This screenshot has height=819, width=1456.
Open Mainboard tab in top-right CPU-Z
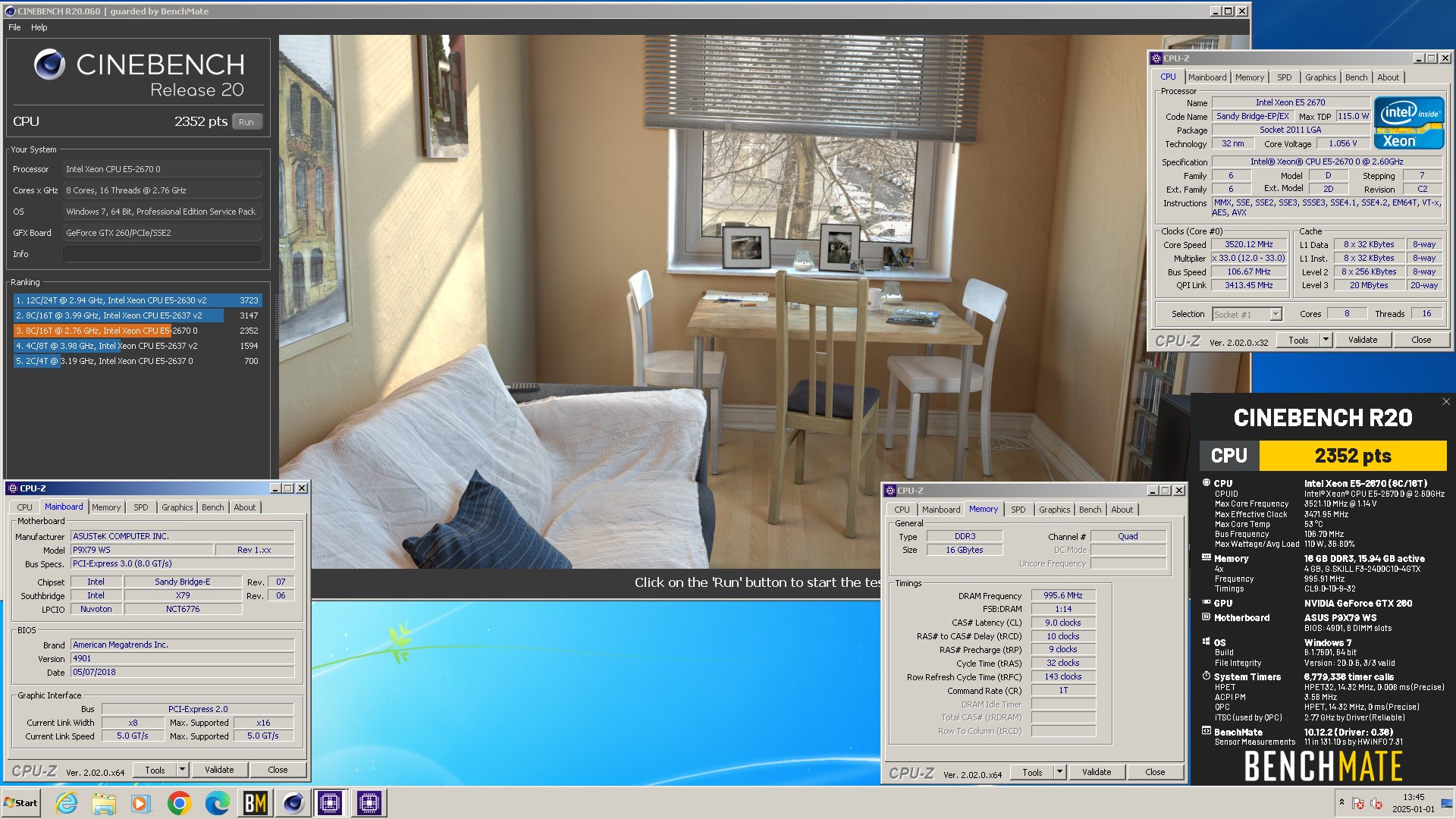tap(1207, 77)
